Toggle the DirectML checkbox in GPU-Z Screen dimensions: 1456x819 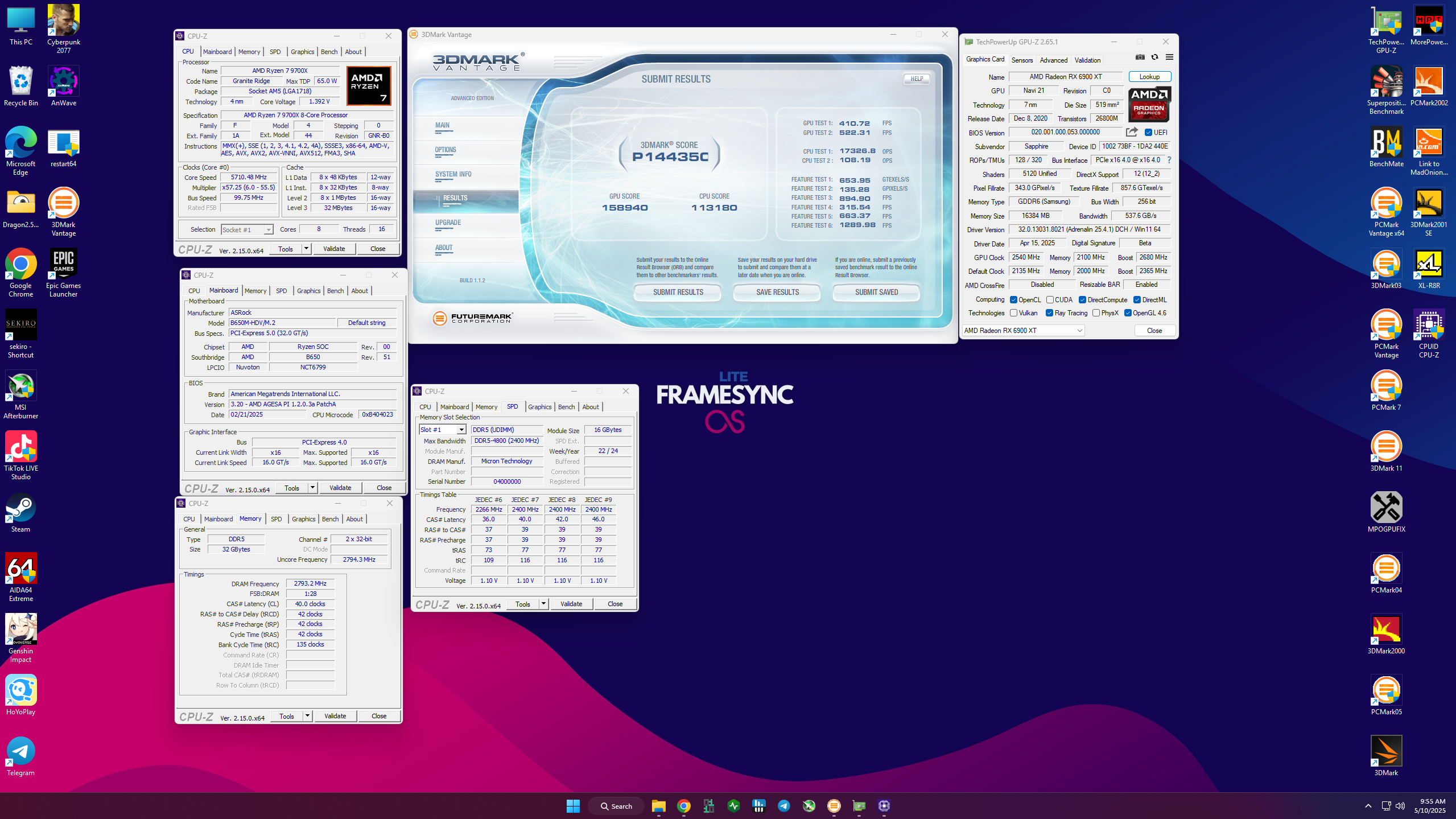click(x=1137, y=300)
